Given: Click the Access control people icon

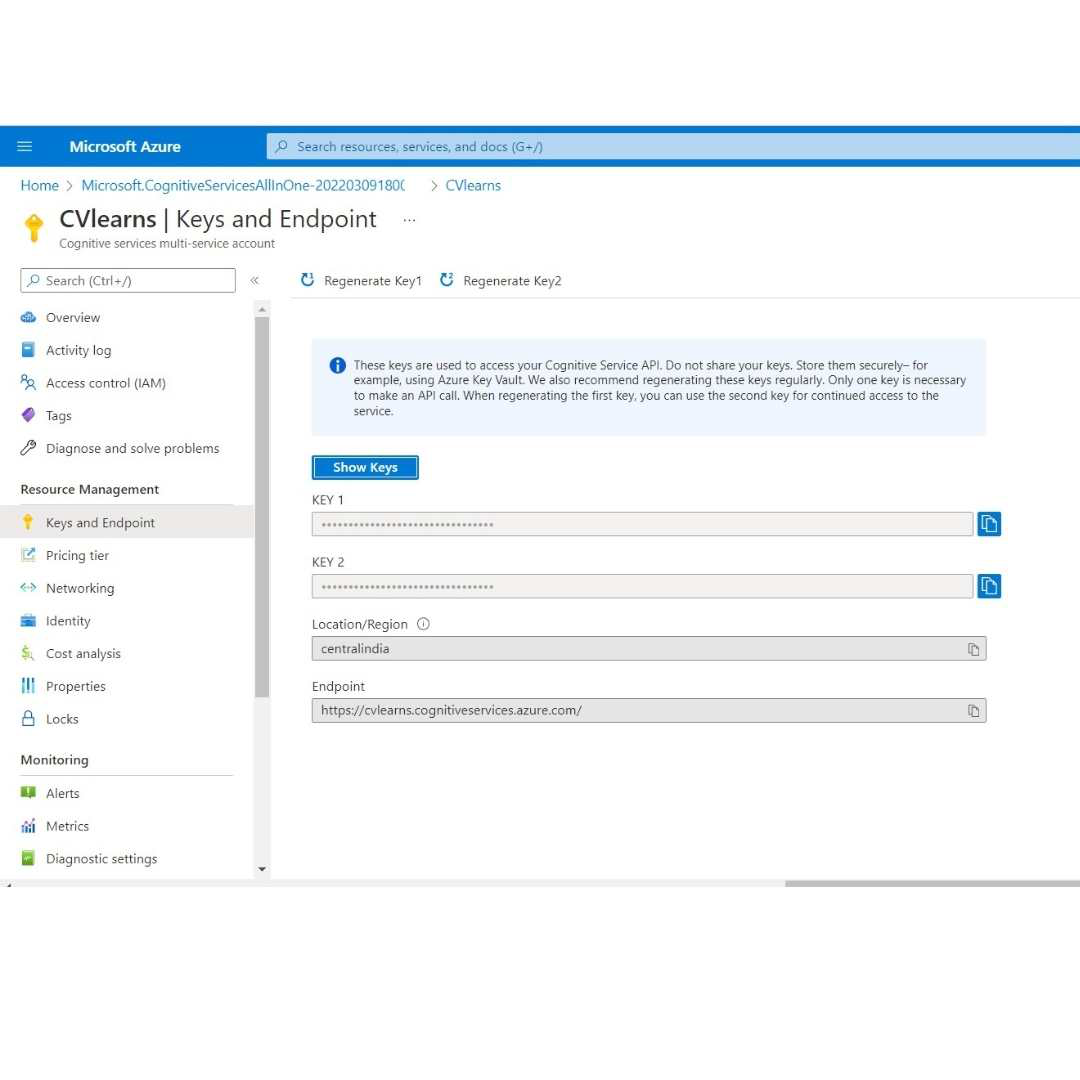Looking at the screenshot, I should [x=28, y=382].
